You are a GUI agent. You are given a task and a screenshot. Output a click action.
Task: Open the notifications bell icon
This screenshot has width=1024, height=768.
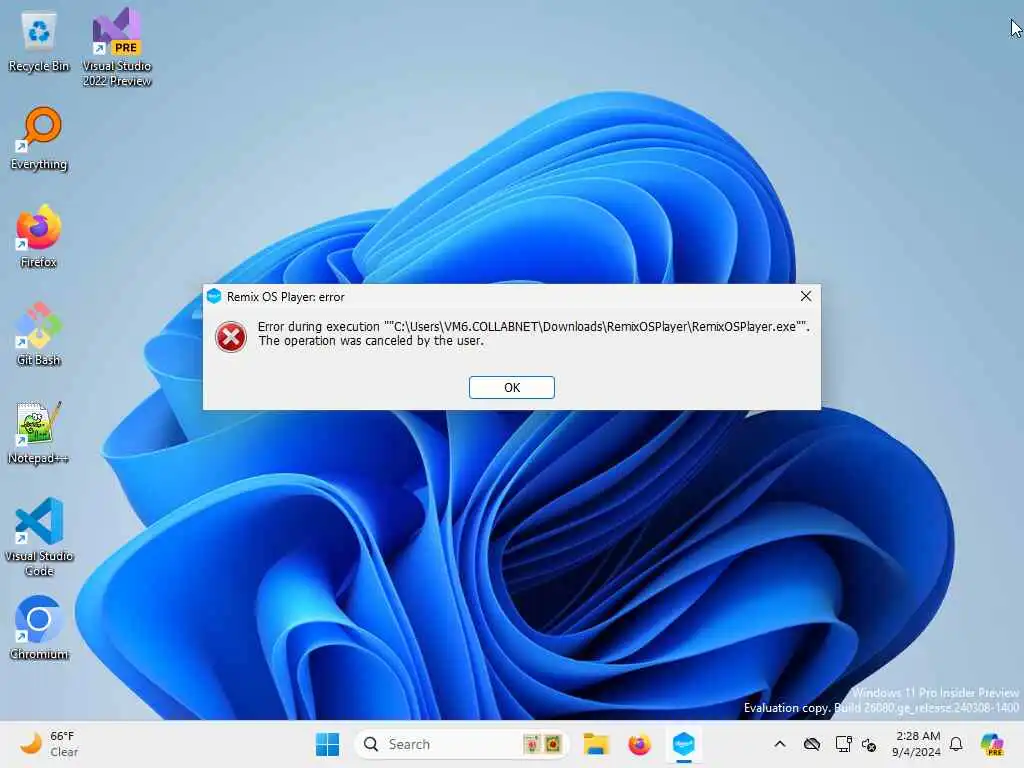956,744
